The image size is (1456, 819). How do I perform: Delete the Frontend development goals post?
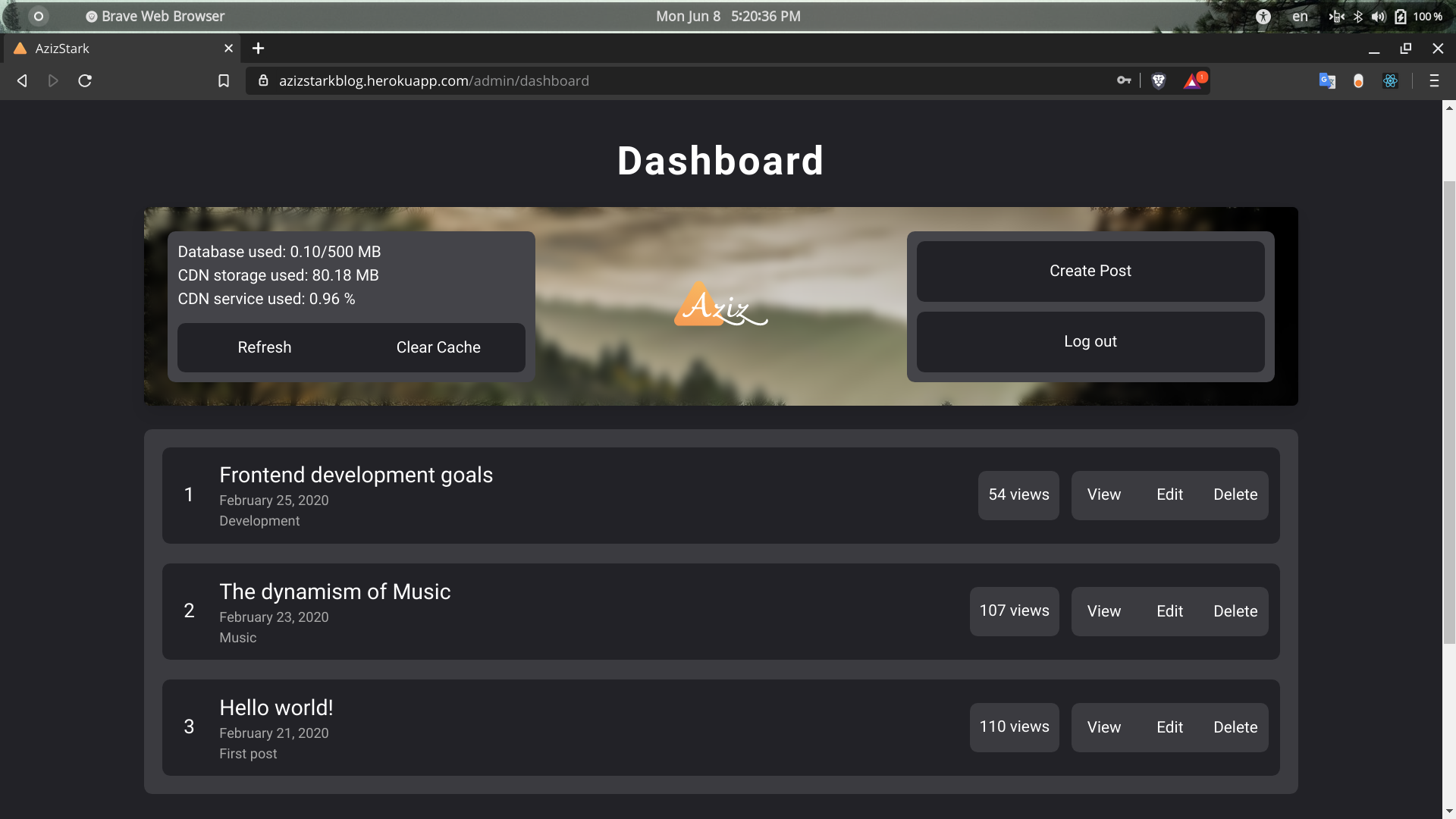[1235, 494]
